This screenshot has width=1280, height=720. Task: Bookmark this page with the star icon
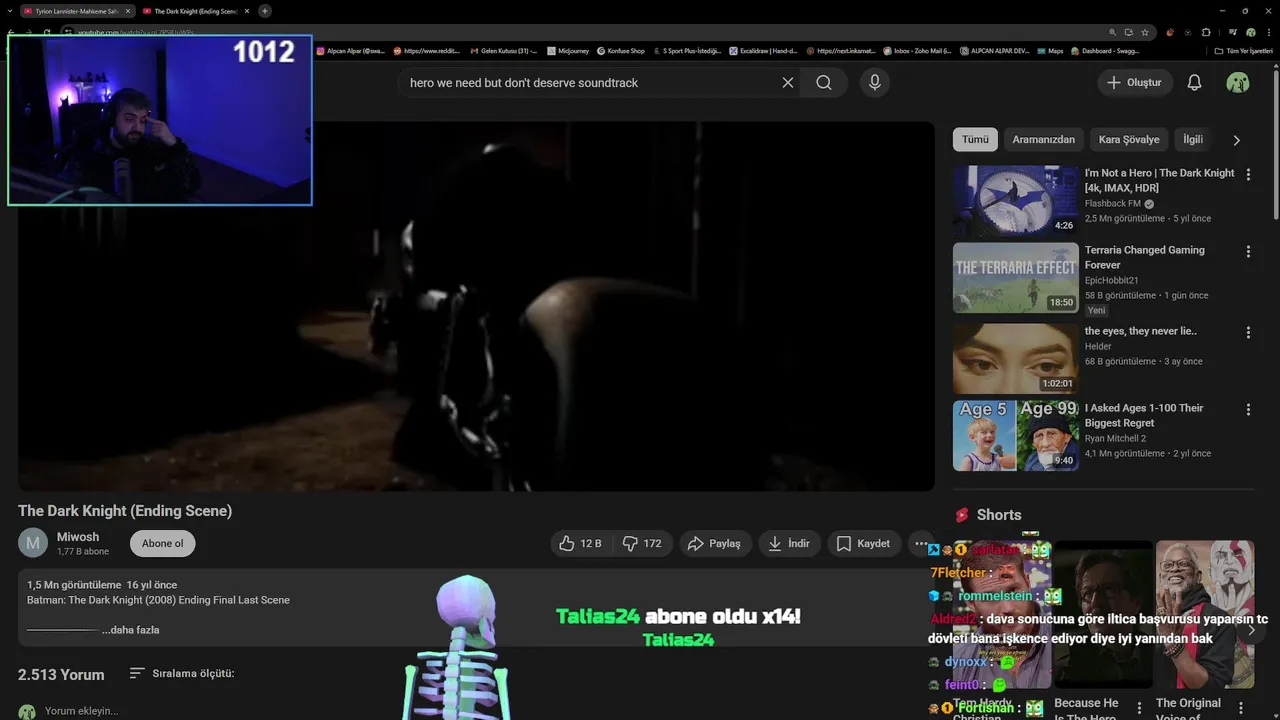1145,32
